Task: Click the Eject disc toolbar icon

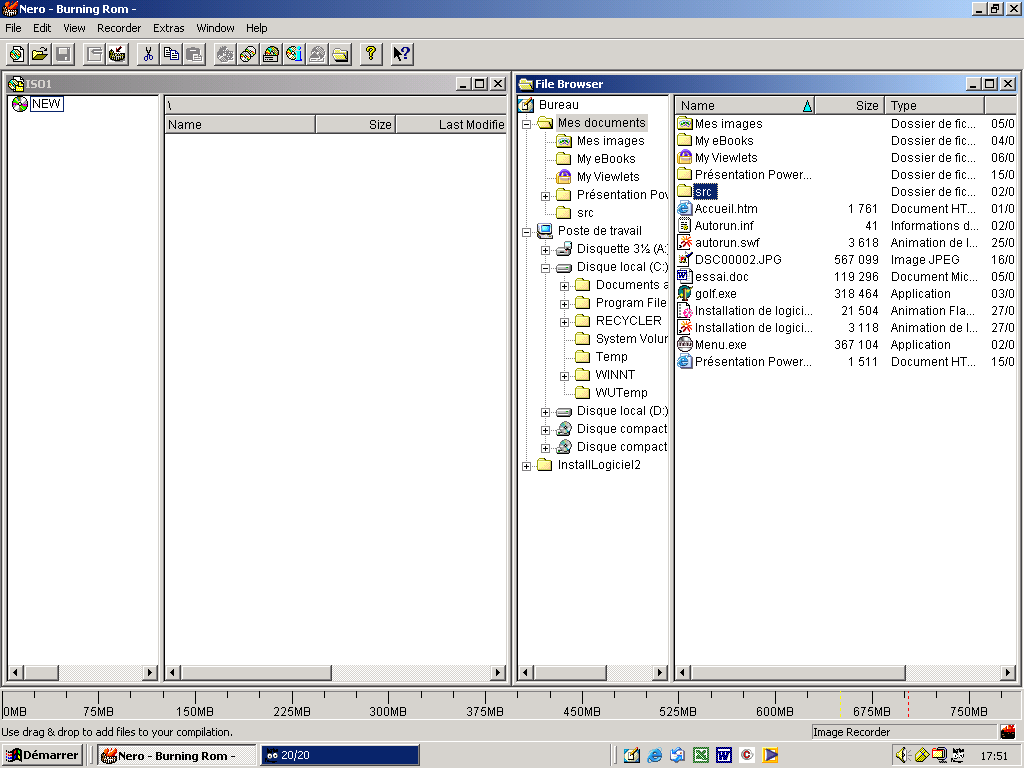Action: 317,54
